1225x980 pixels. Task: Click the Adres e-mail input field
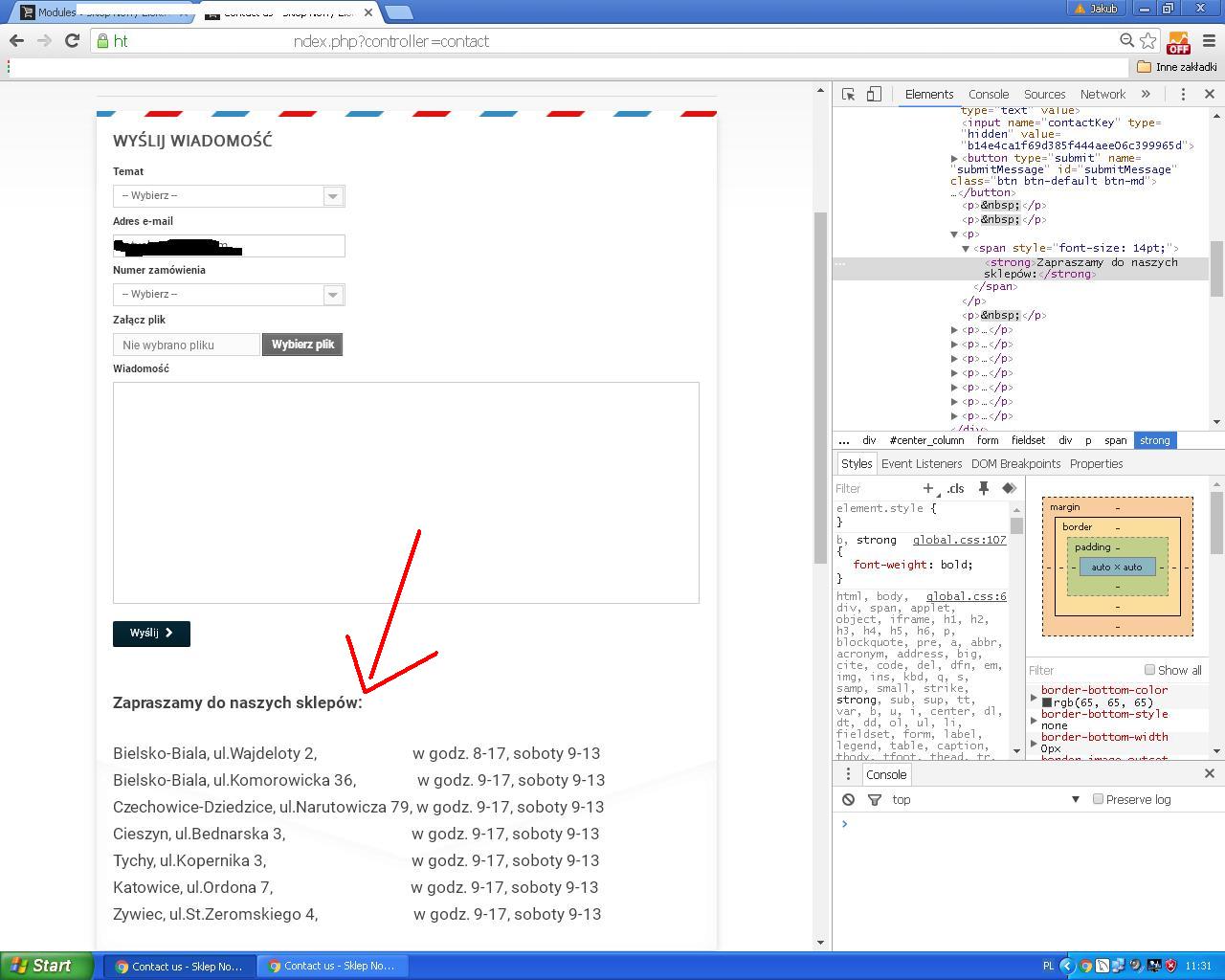click(229, 246)
